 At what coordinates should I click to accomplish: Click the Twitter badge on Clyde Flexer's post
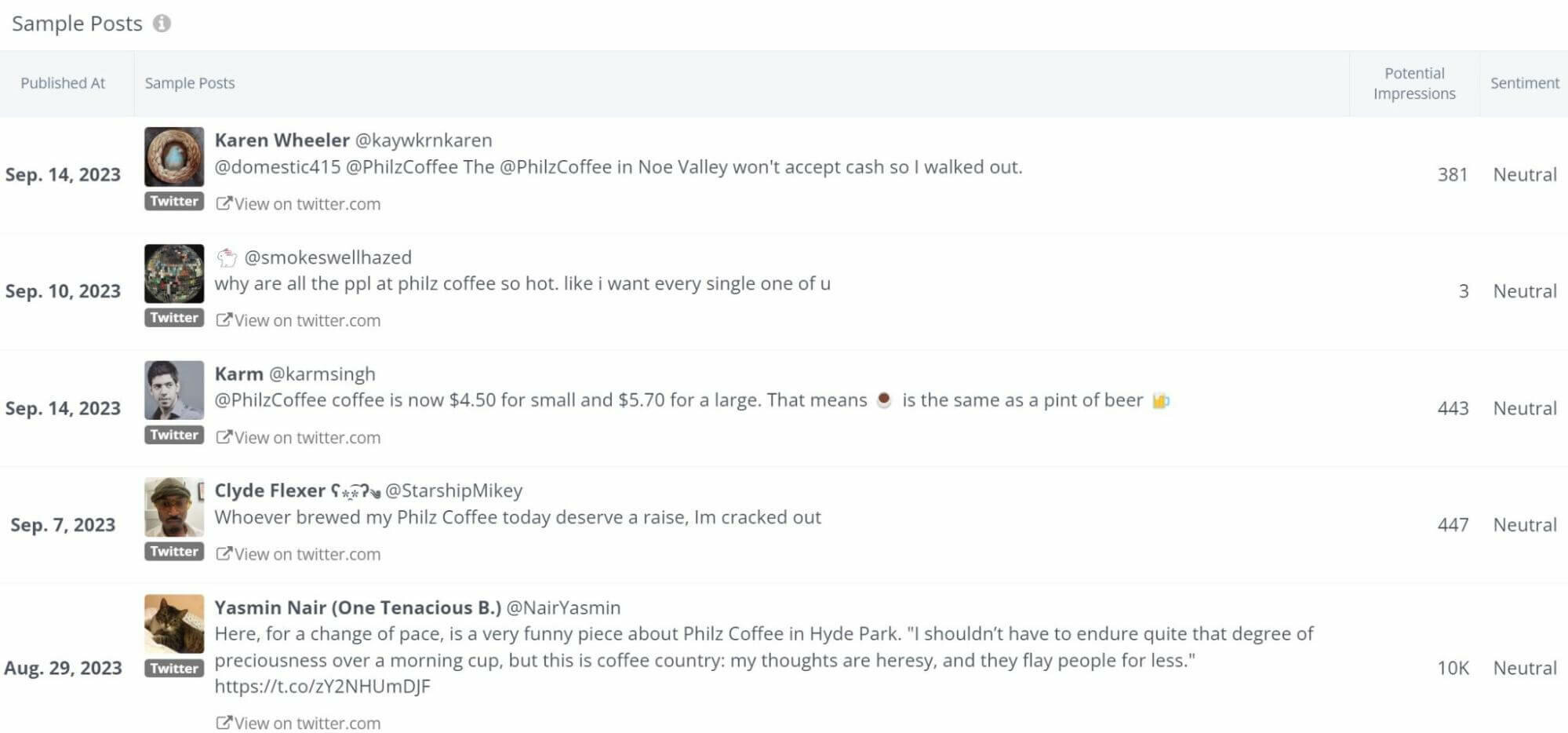[x=173, y=552]
